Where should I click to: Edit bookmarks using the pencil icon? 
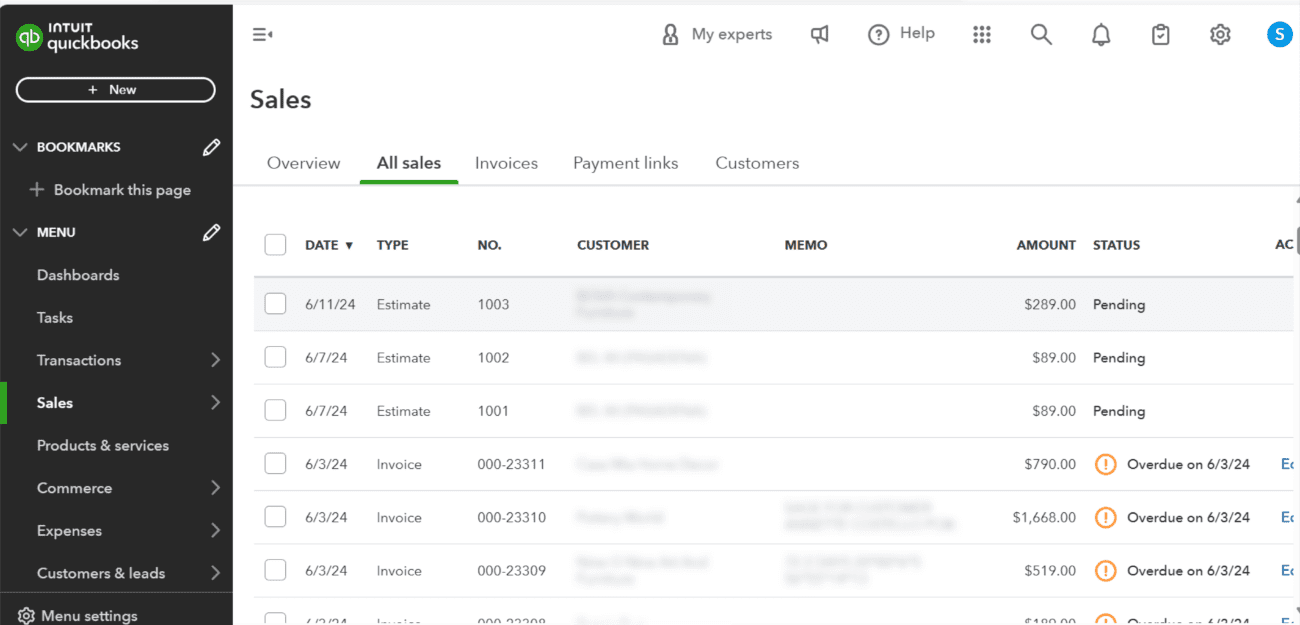[211, 147]
